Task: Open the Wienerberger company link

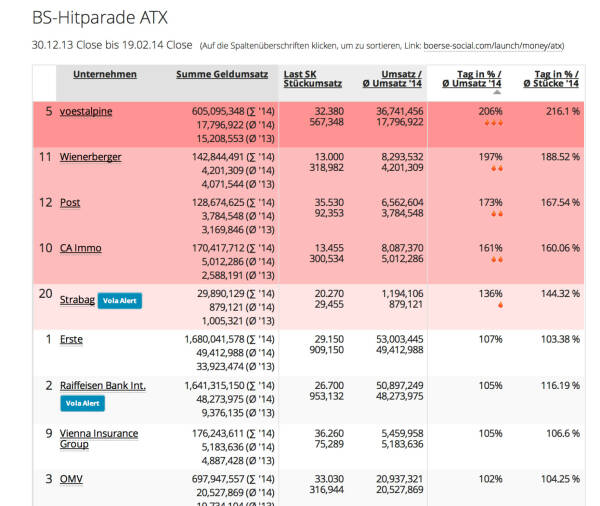Action: (91, 157)
